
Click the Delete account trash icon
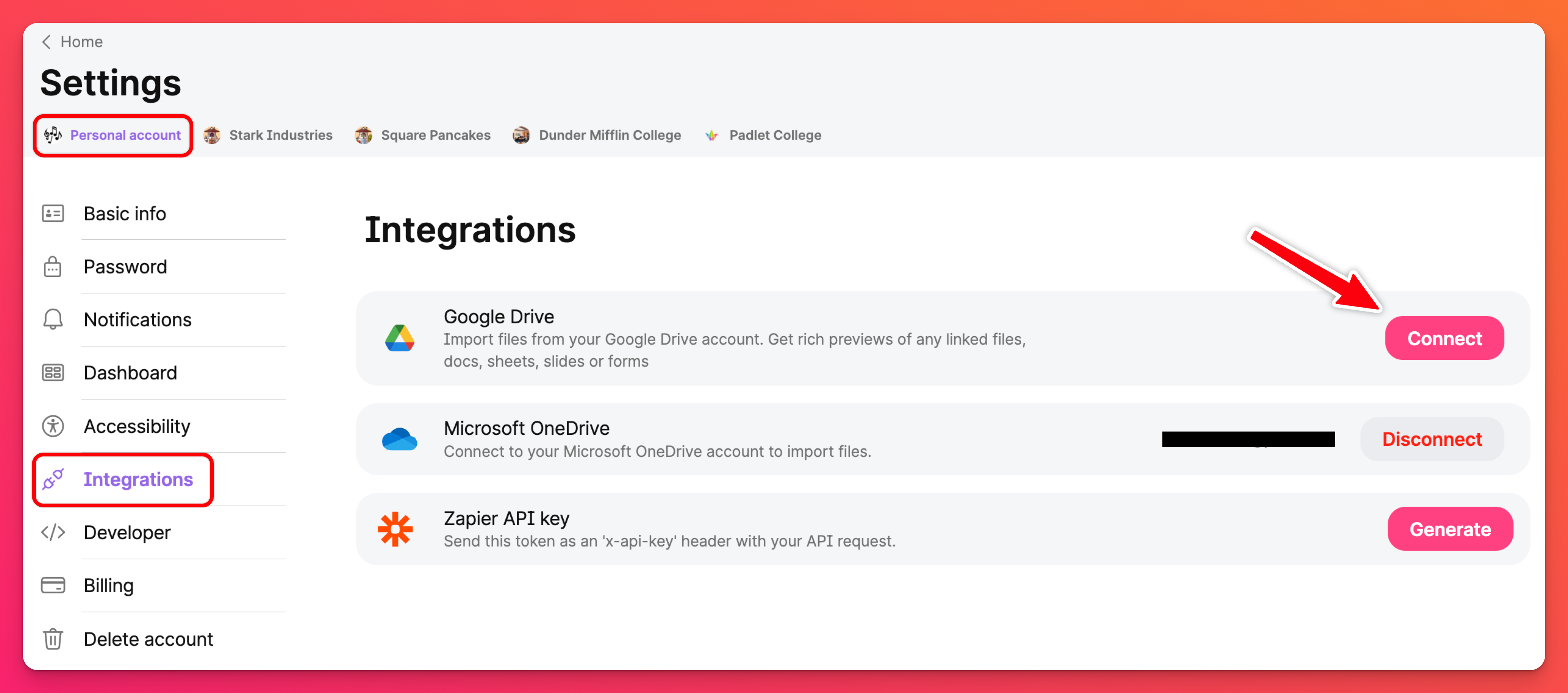click(53, 639)
